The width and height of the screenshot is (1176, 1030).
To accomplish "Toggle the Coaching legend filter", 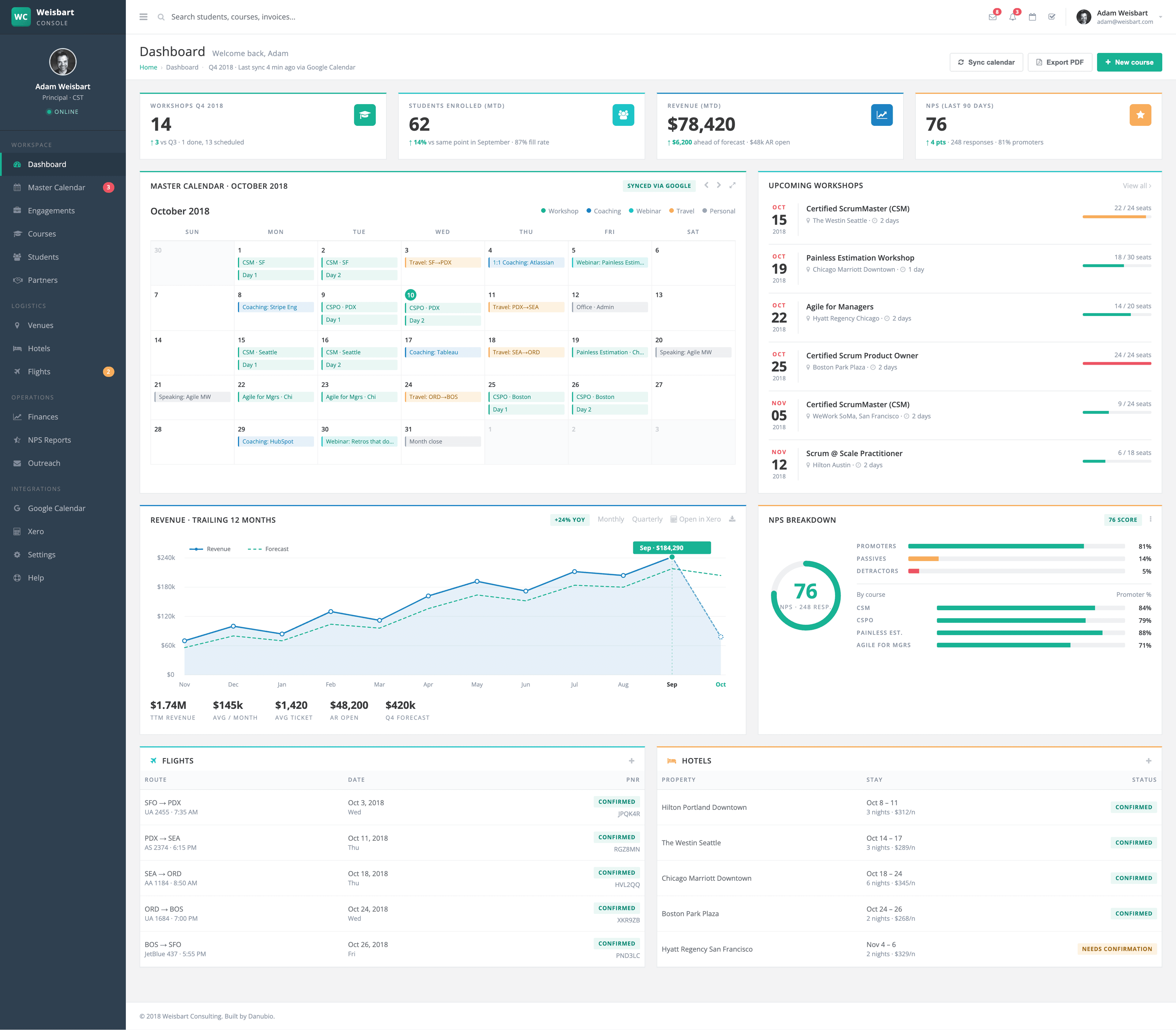I will click(x=604, y=211).
